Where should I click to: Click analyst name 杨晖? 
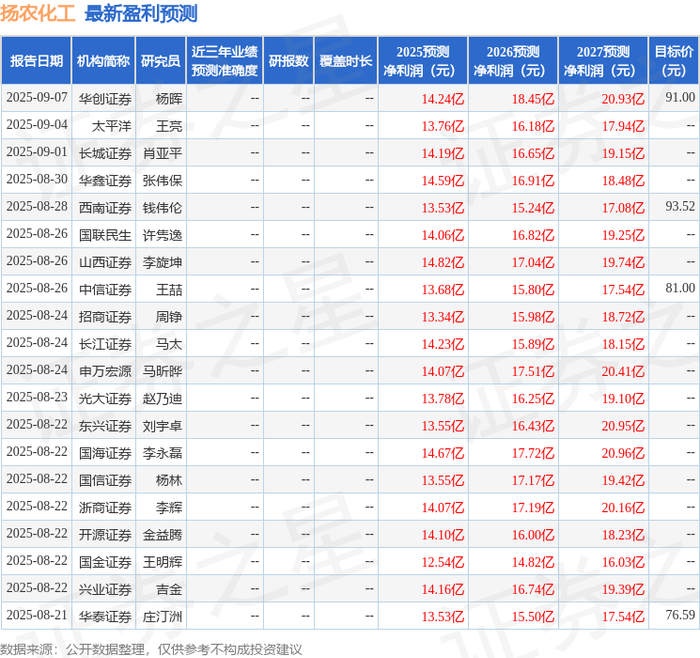(169, 99)
